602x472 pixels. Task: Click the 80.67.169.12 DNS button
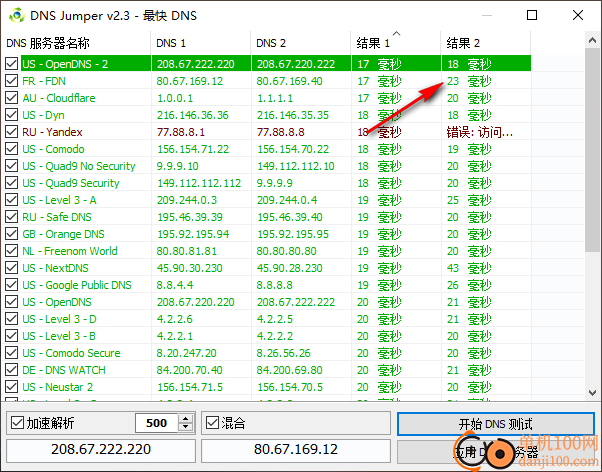point(296,451)
